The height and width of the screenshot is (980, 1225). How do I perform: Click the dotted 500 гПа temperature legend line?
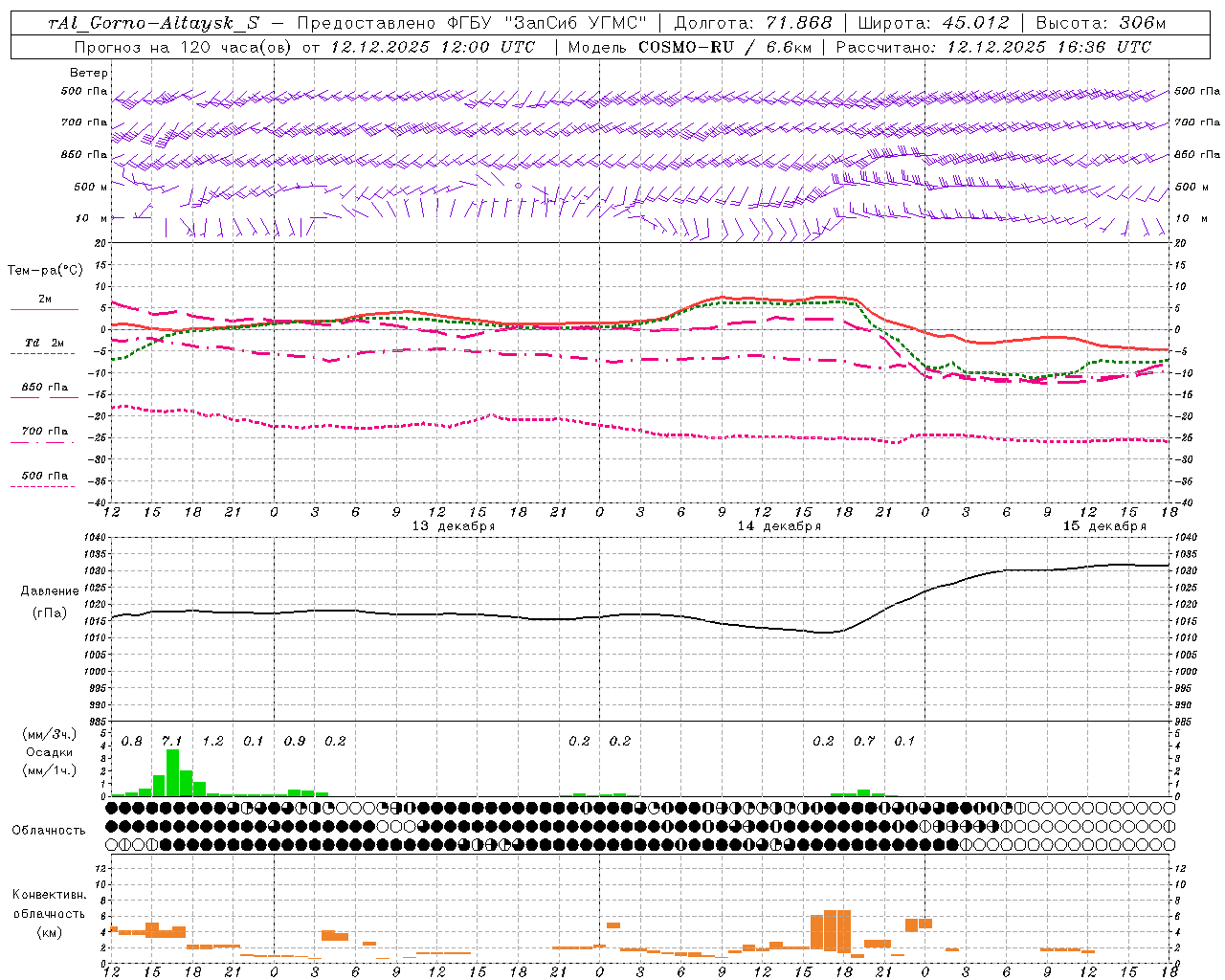coord(43,487)
